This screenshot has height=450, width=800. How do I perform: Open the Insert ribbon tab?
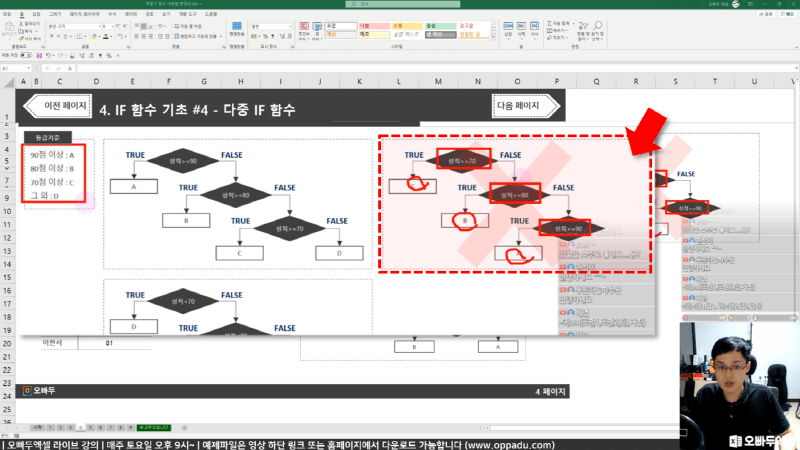(x=36, y=16)
